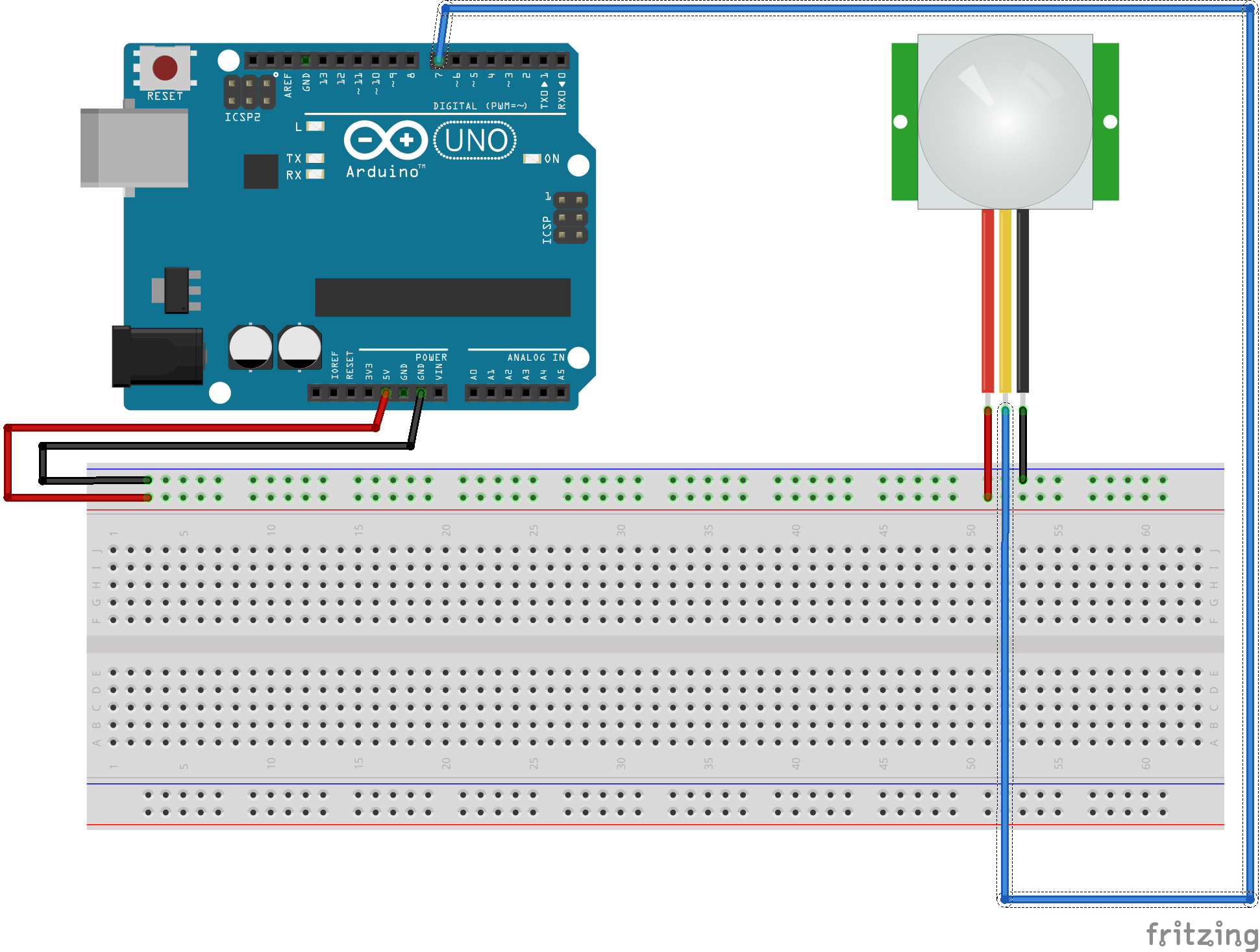Click digital pin 7 with blue wire
The image size is (1260, 952).
(439, 61)
